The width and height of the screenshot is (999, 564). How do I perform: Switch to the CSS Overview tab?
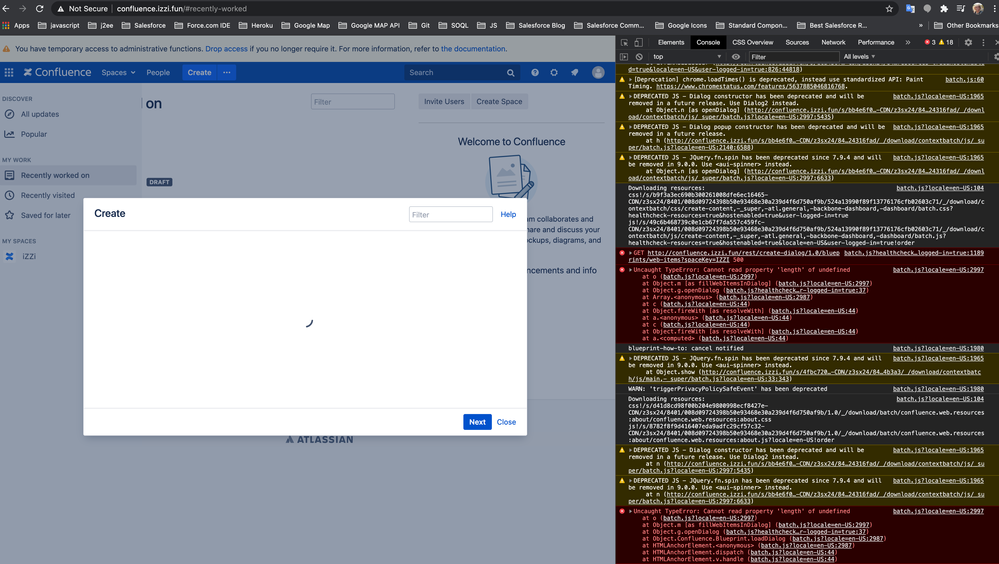pyautogui.click(x=752, y=42)
